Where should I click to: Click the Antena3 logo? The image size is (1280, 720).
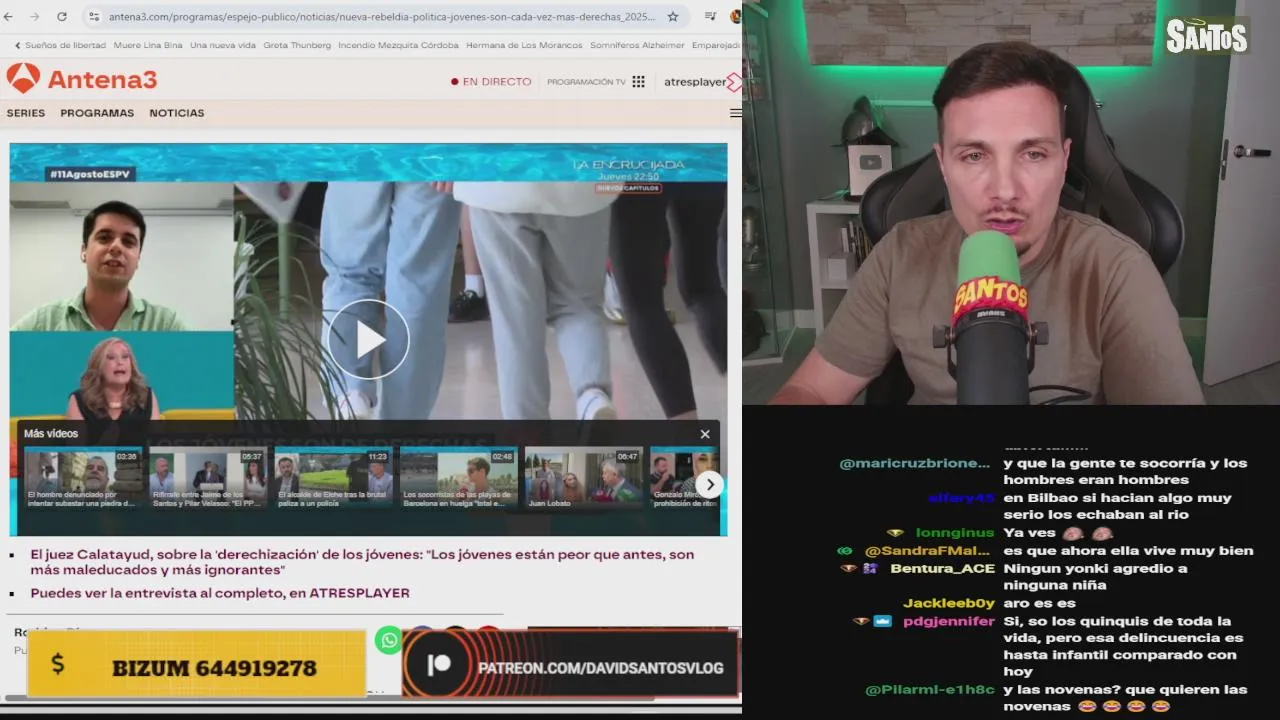82,79
